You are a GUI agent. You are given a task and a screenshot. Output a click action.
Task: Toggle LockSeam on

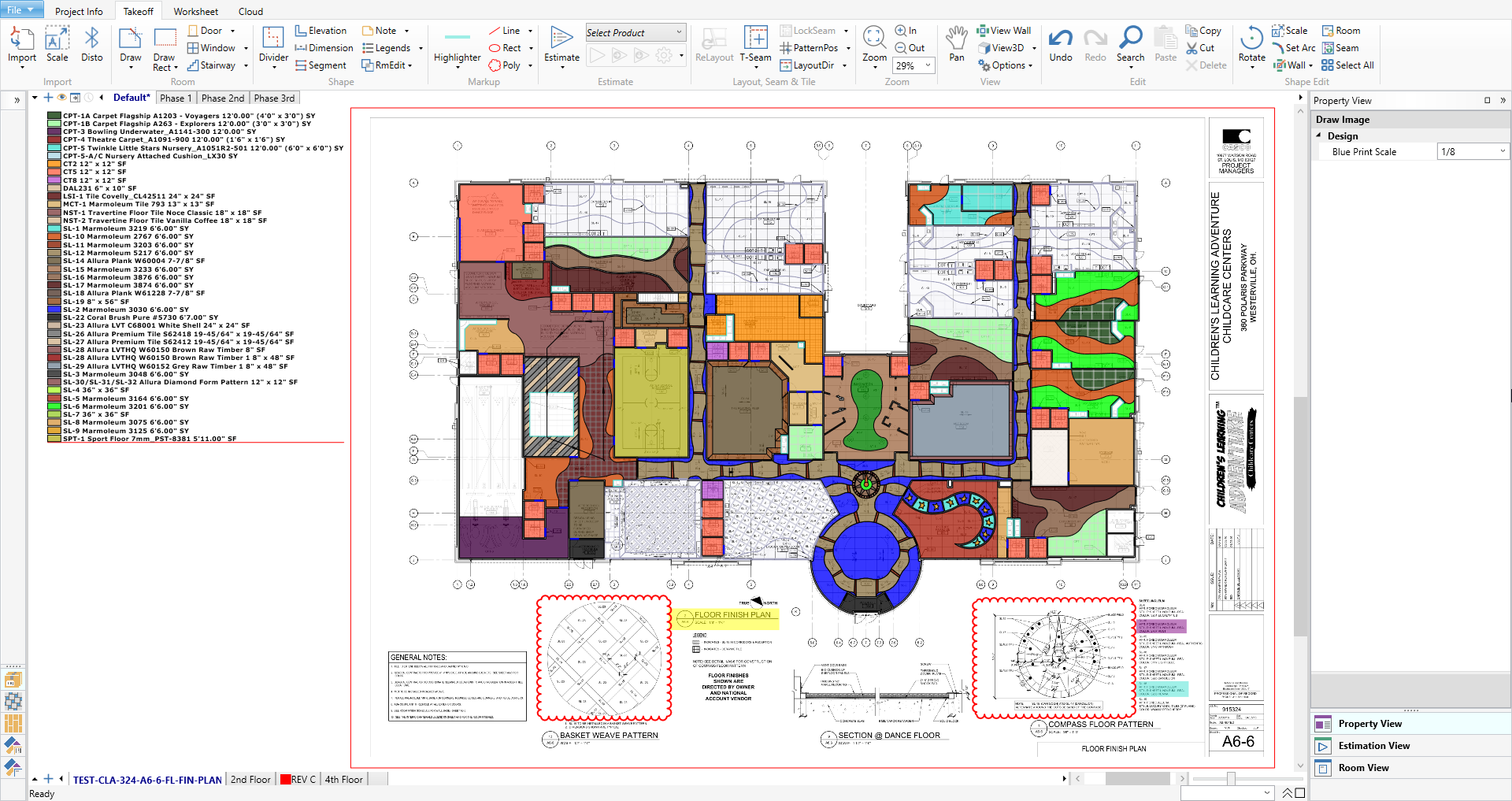(x=810, y=30)
